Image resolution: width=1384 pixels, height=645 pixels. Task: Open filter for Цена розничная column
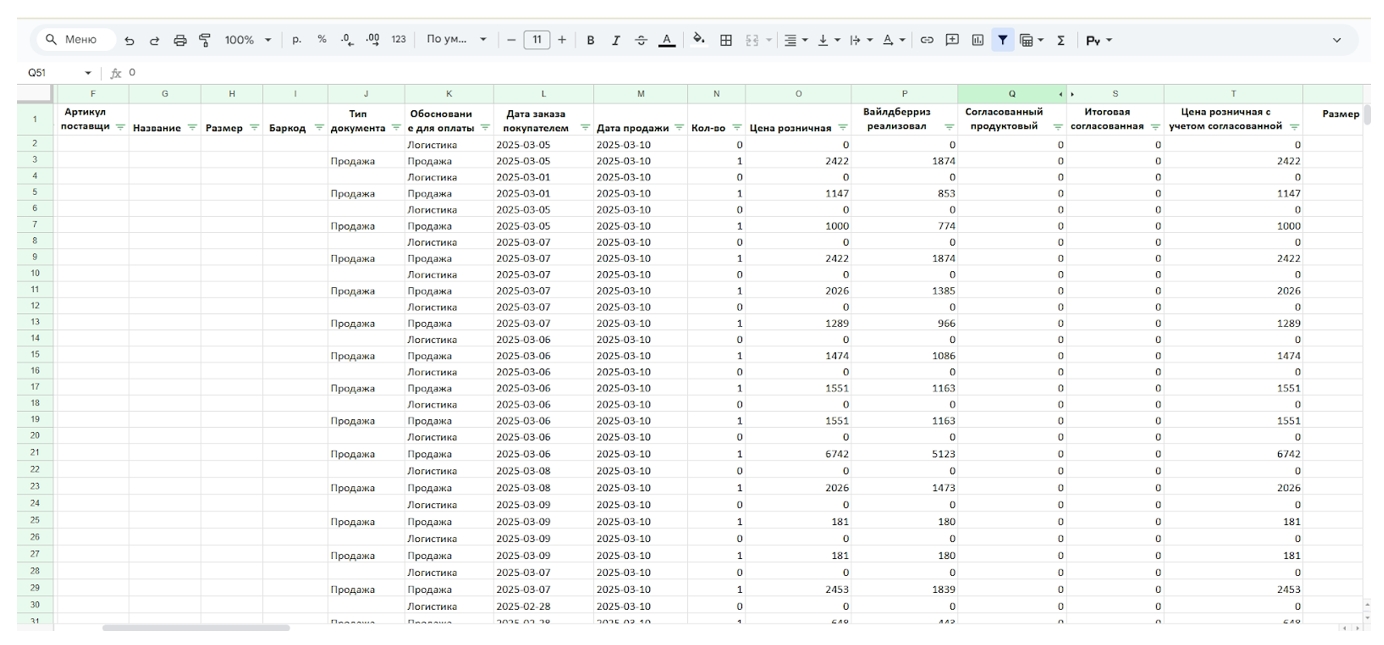click(845, 127)
